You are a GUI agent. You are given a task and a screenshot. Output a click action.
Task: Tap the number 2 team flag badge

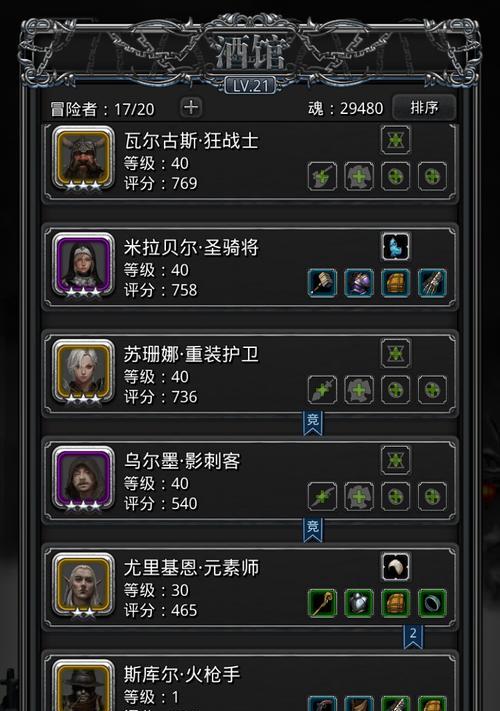[x=413, y=636]
